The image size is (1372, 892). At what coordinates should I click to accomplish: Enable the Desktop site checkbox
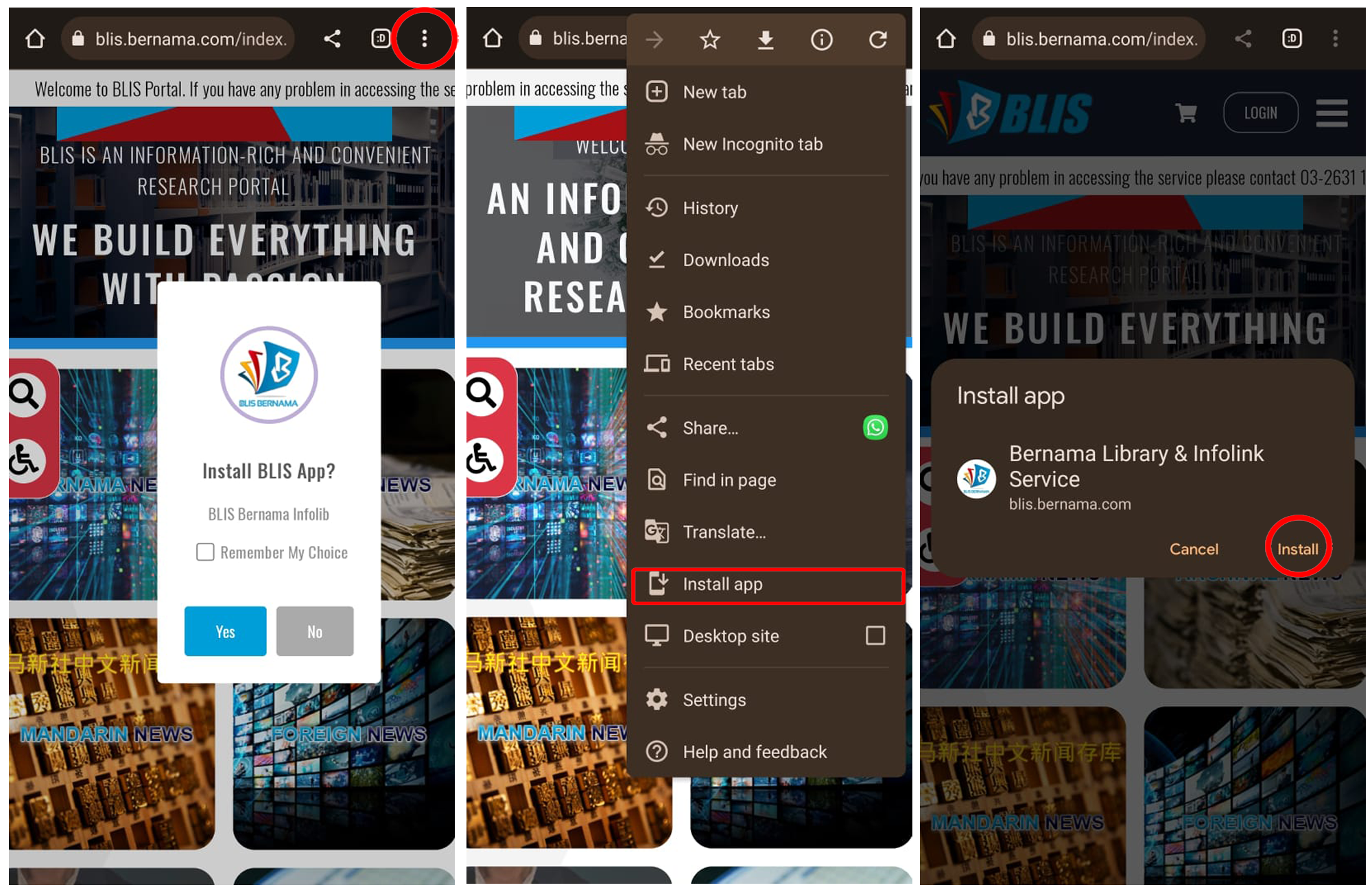(875, 635)
